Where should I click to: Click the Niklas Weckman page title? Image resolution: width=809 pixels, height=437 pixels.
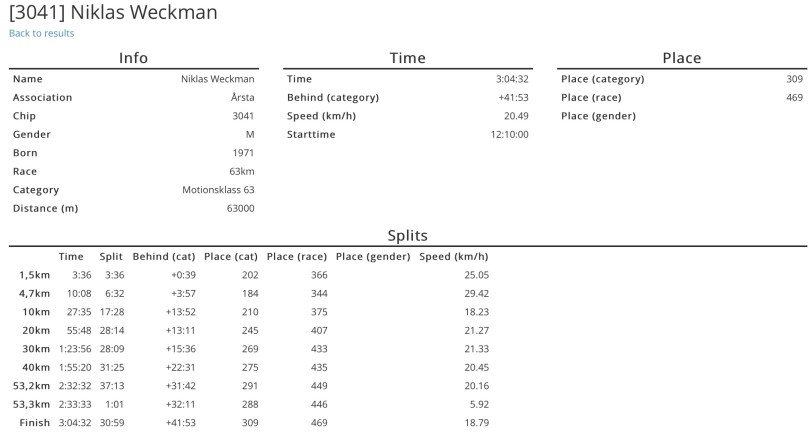click(113, 12)
